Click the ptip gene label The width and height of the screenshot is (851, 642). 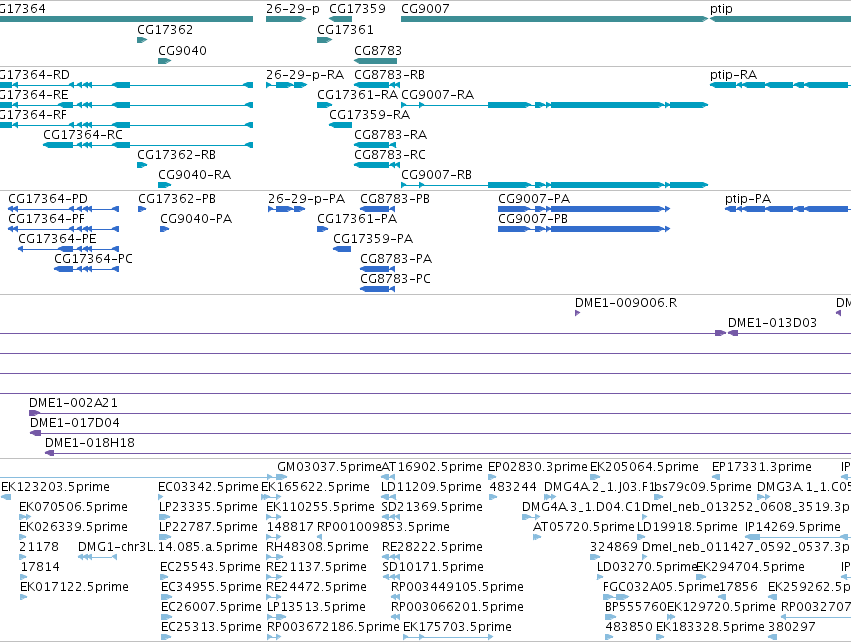point(721,9)
